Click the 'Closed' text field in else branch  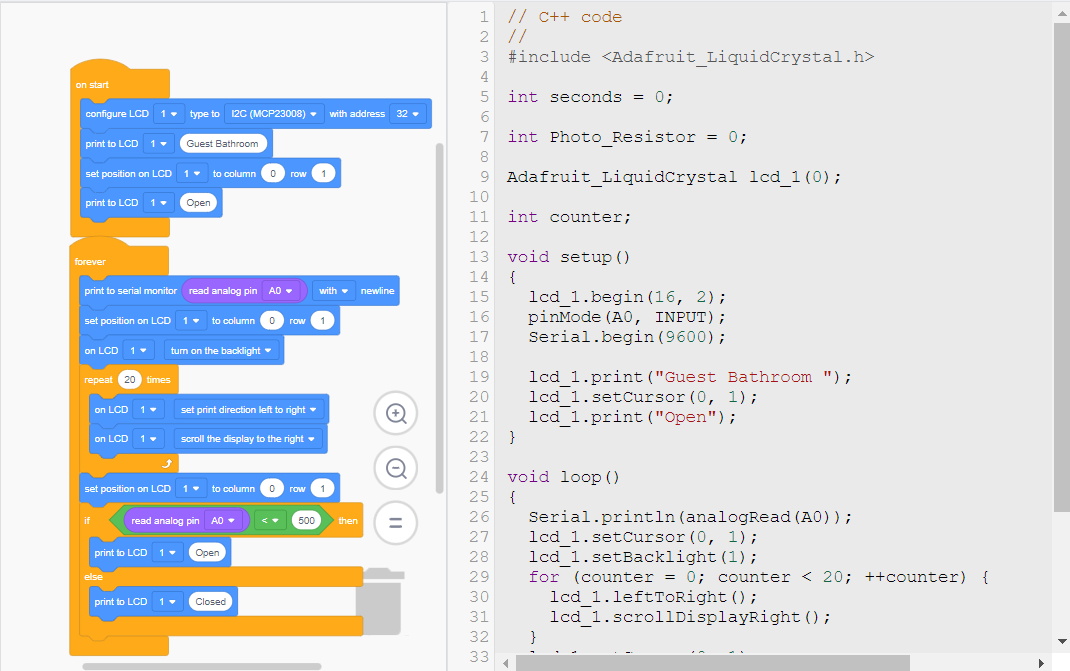click(x=210, y=602)
